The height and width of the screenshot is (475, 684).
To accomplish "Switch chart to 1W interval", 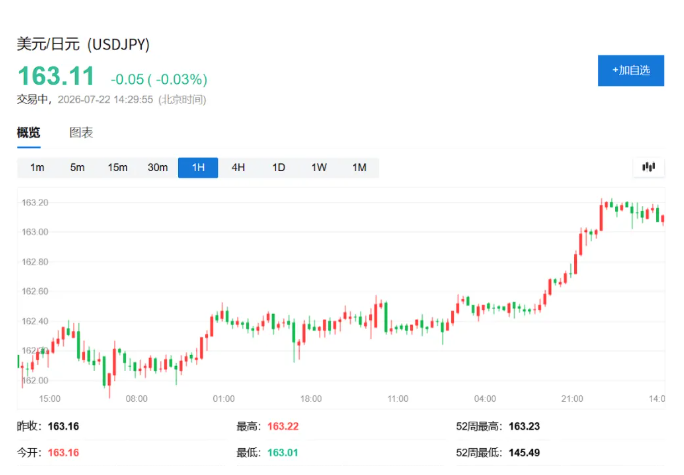I will 319,167.
